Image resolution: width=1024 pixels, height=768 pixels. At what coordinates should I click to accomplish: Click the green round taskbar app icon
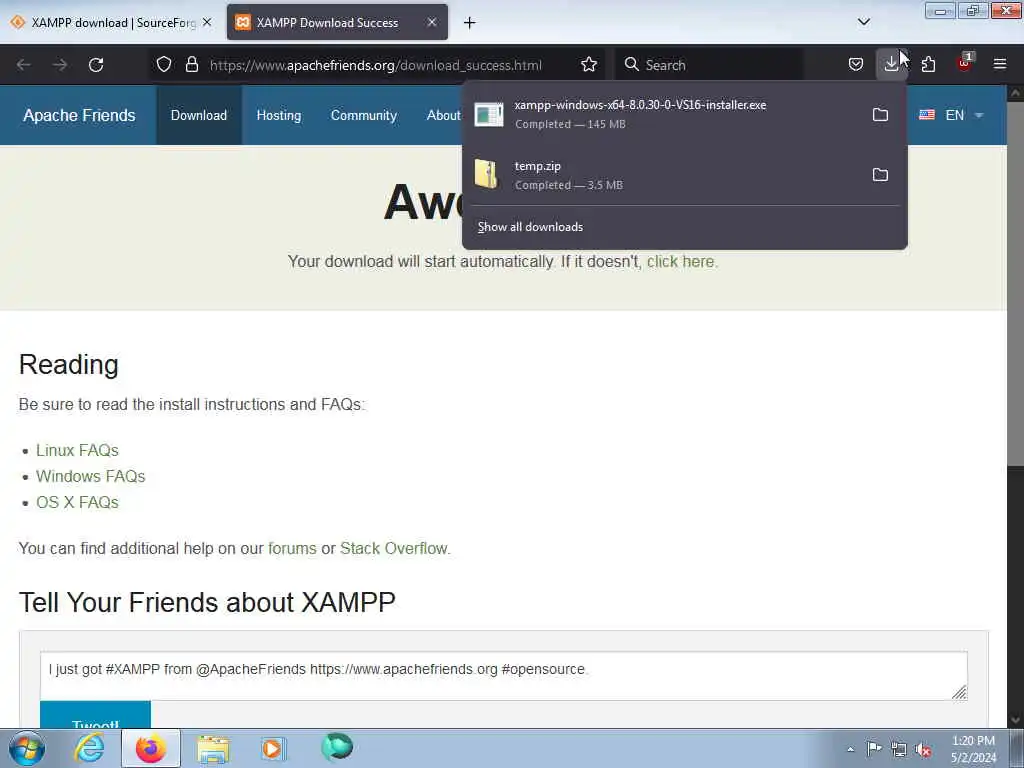pyautogui.click(x=336, y=747)
